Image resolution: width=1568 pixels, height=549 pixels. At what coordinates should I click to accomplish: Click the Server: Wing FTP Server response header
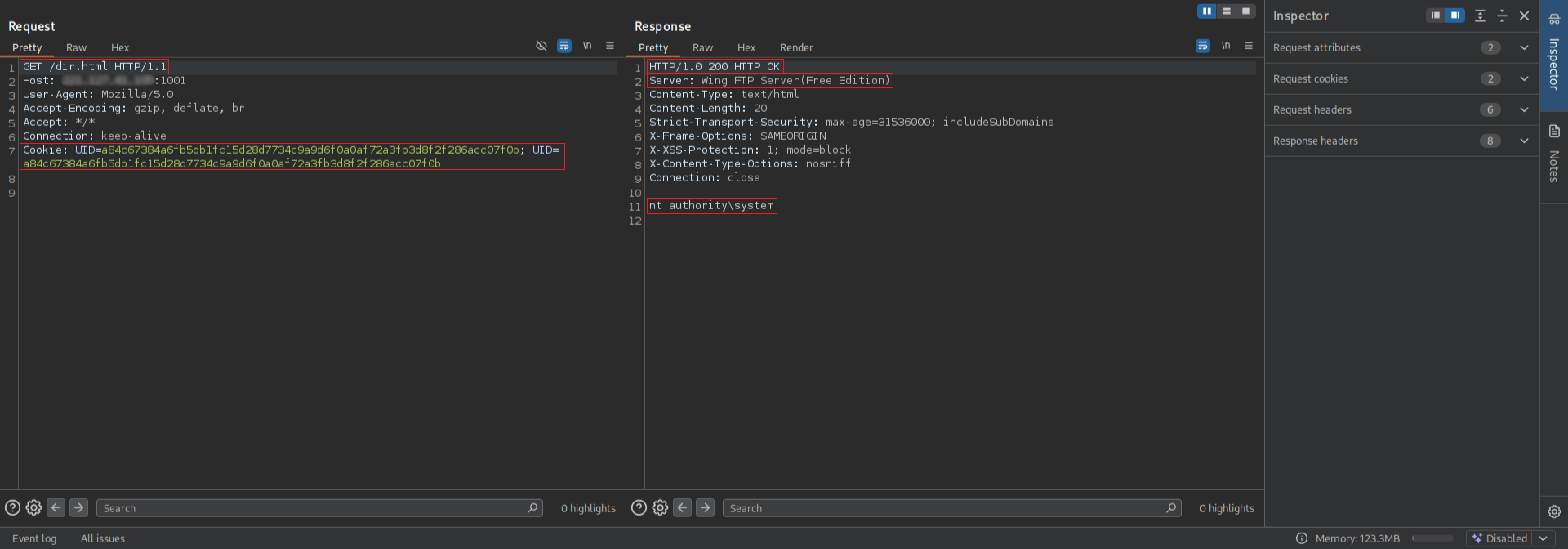tap(769, 80)
